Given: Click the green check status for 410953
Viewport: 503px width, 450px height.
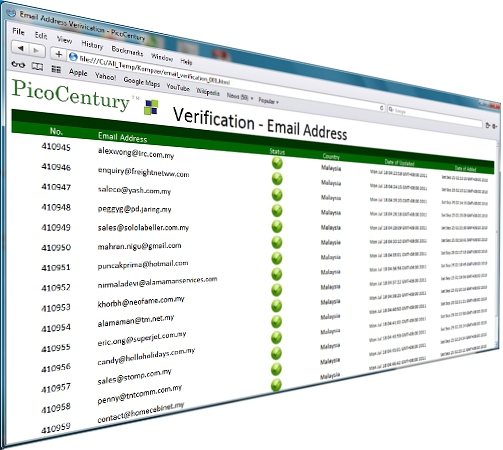Looking at the screenshot, I should click(x=277, y=290).
